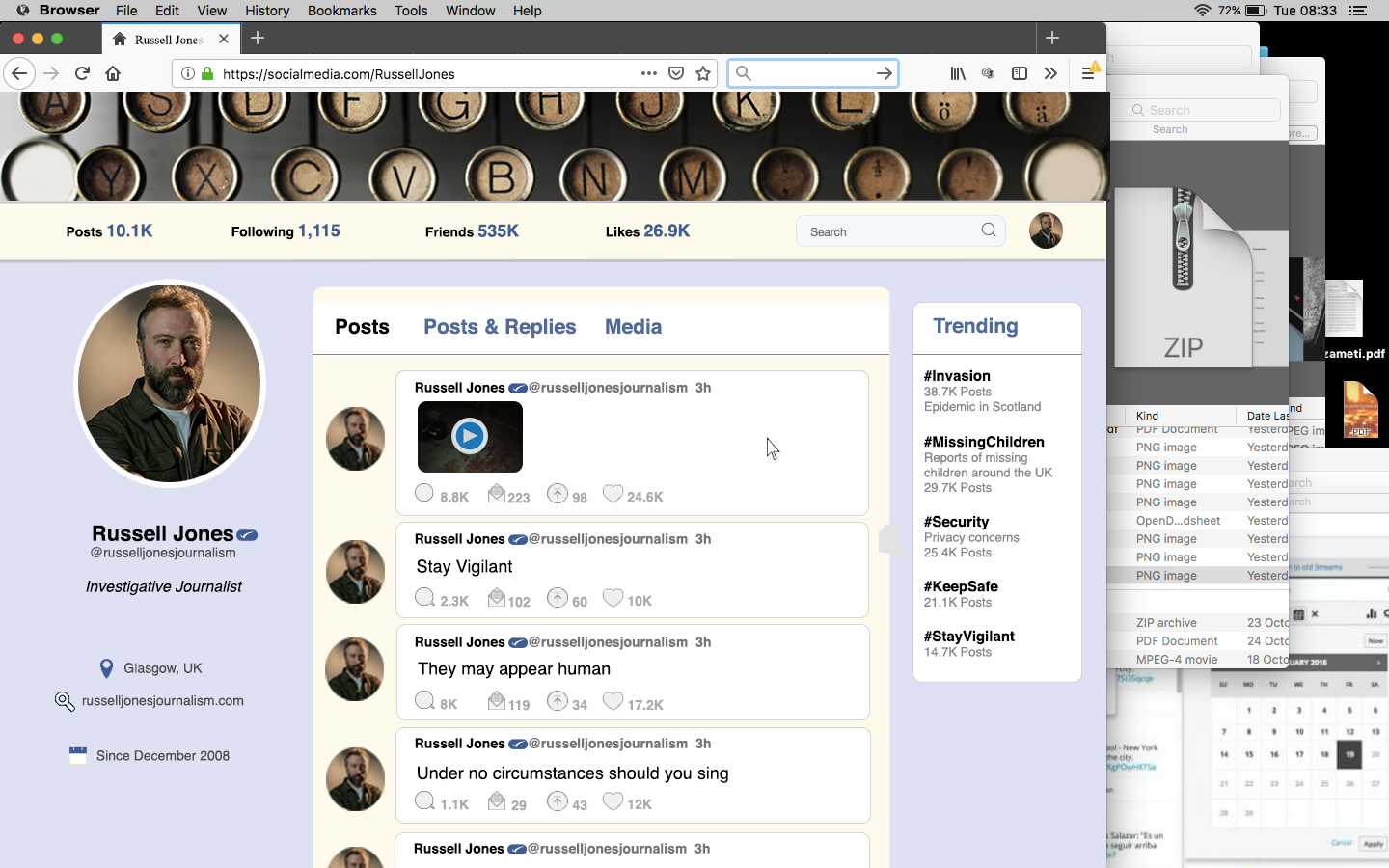Click the battery status icon
The height and width of the screenshot is (868, 1389).
point(1256,11)
